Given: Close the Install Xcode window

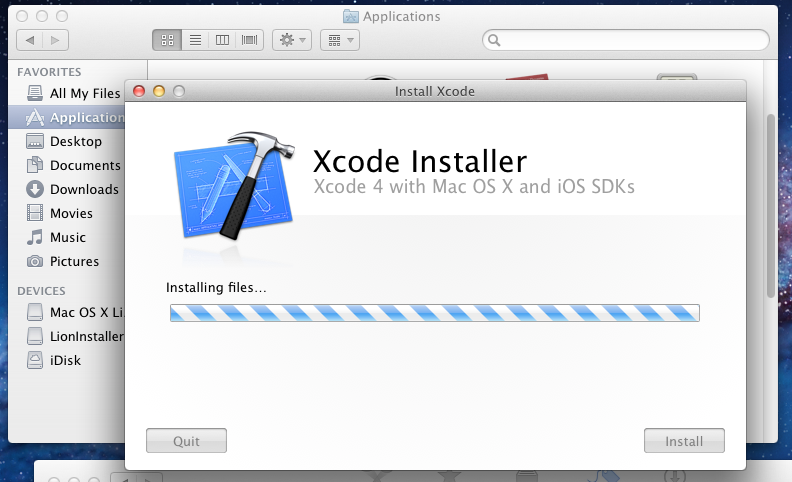Looking at the screenshot, I should [x=139, y=91].
